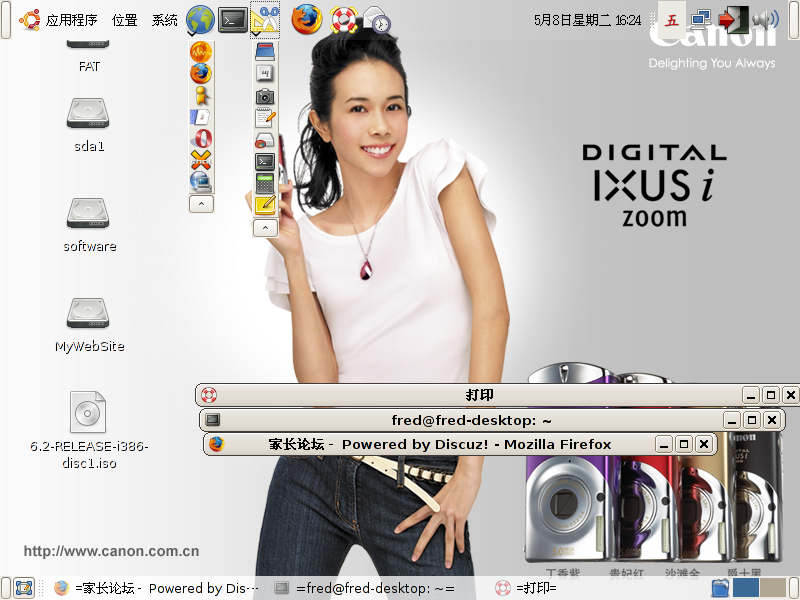Click the blue folder icon in the bottom panel
The image size is (800, 600).
click(720, 588)
